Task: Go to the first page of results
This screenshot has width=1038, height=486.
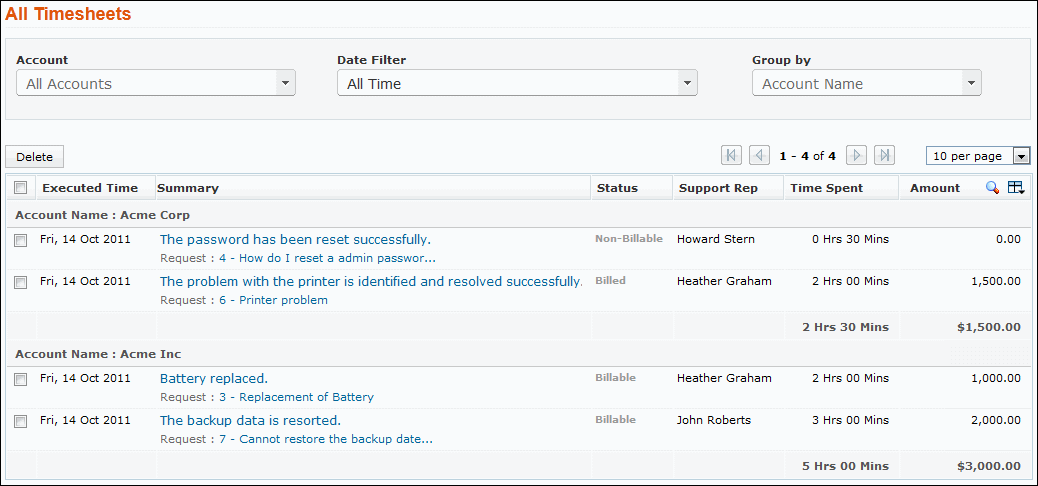Action: pos(731,155)
